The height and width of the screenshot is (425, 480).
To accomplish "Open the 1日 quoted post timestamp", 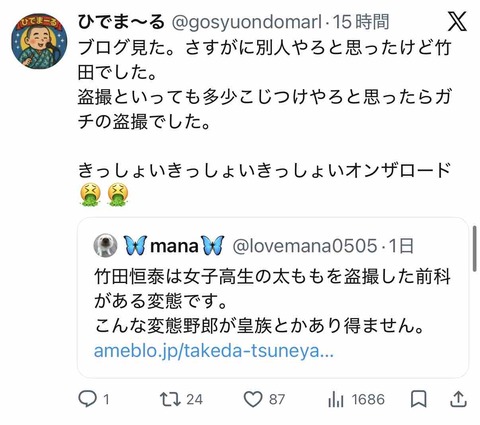I will pos(401,246).
